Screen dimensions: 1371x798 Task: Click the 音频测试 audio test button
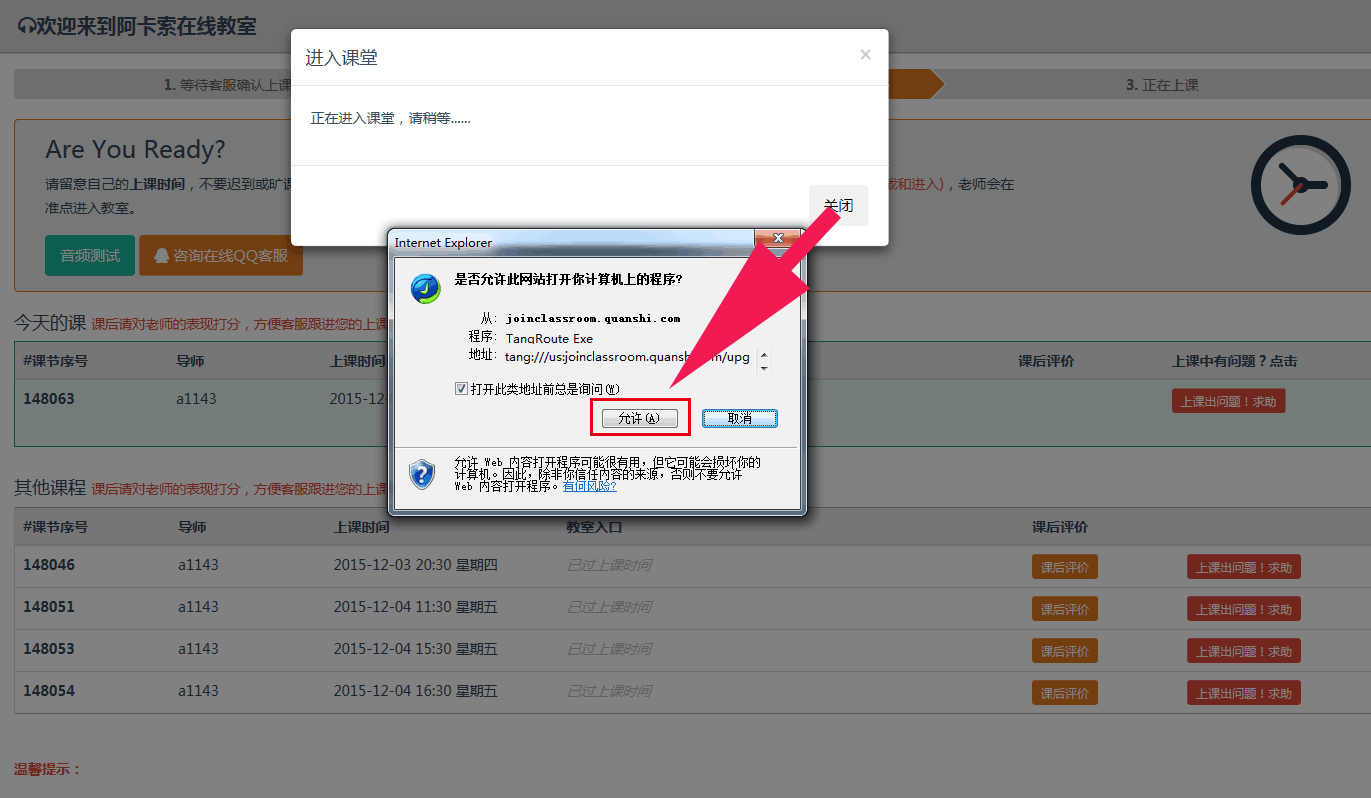pos(90,255)
